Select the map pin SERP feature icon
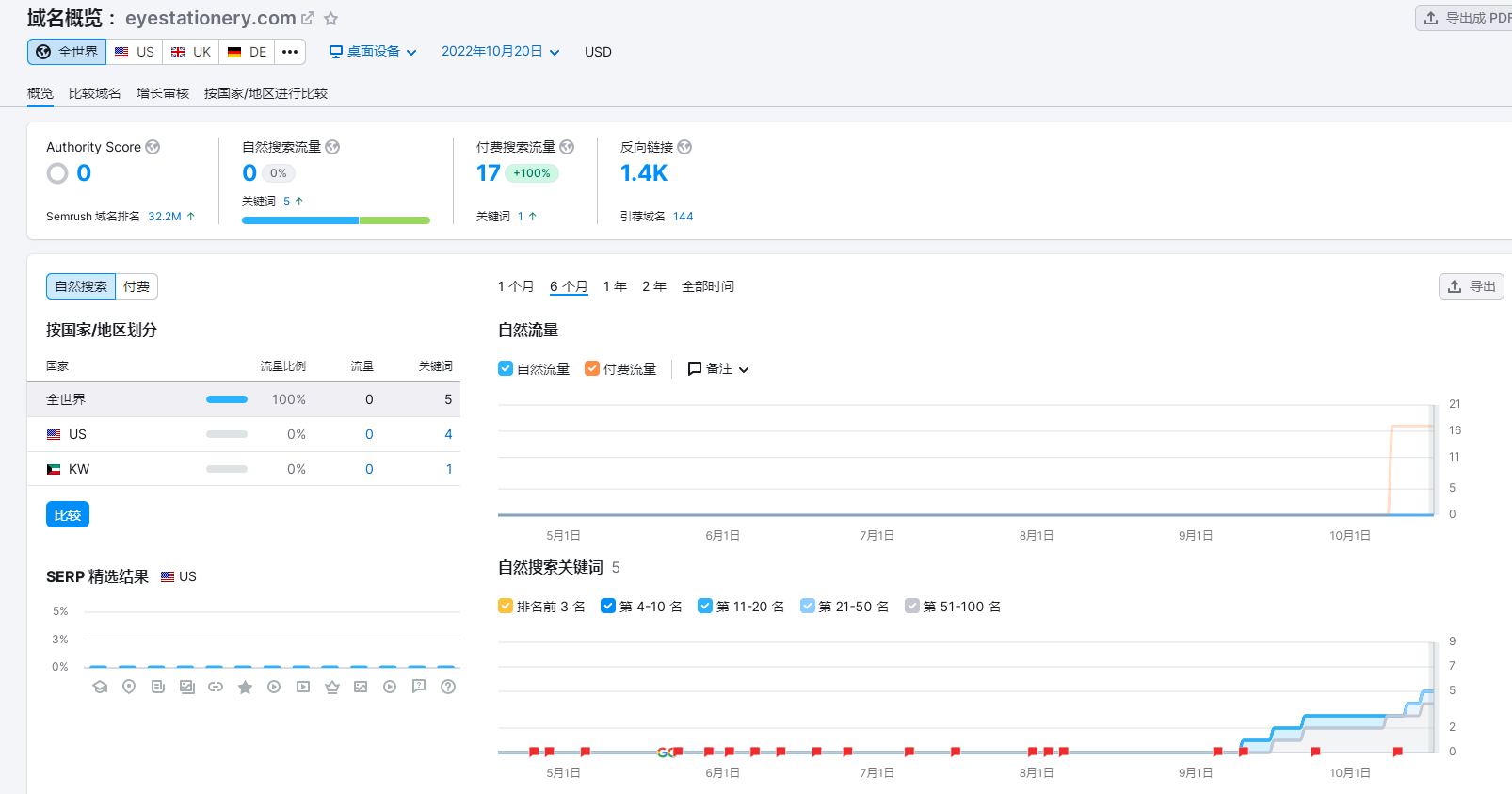This screenshot has height=794, width=1512. click(x=129, y=687)
